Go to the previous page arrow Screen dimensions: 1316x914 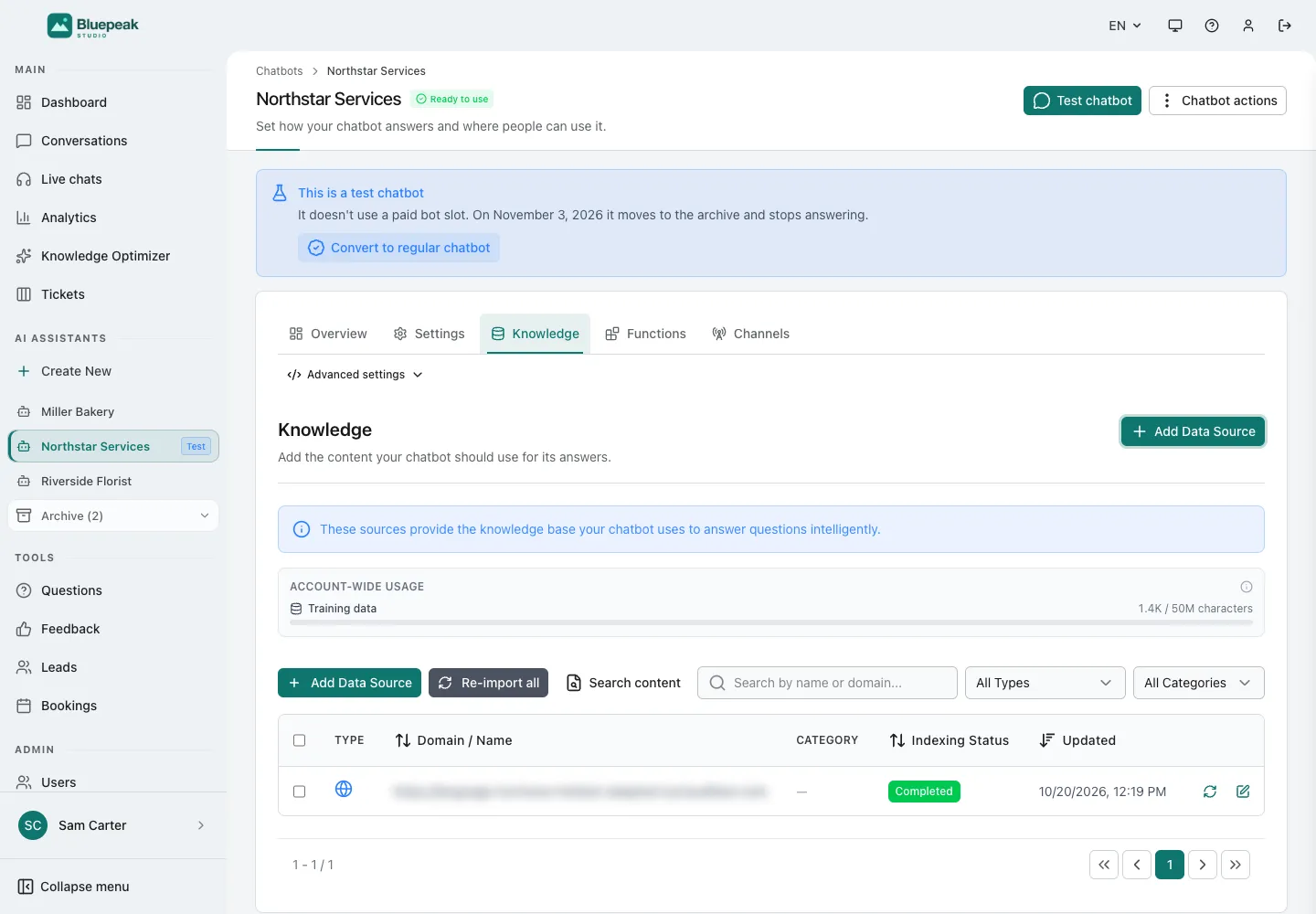click(1137, 865)
